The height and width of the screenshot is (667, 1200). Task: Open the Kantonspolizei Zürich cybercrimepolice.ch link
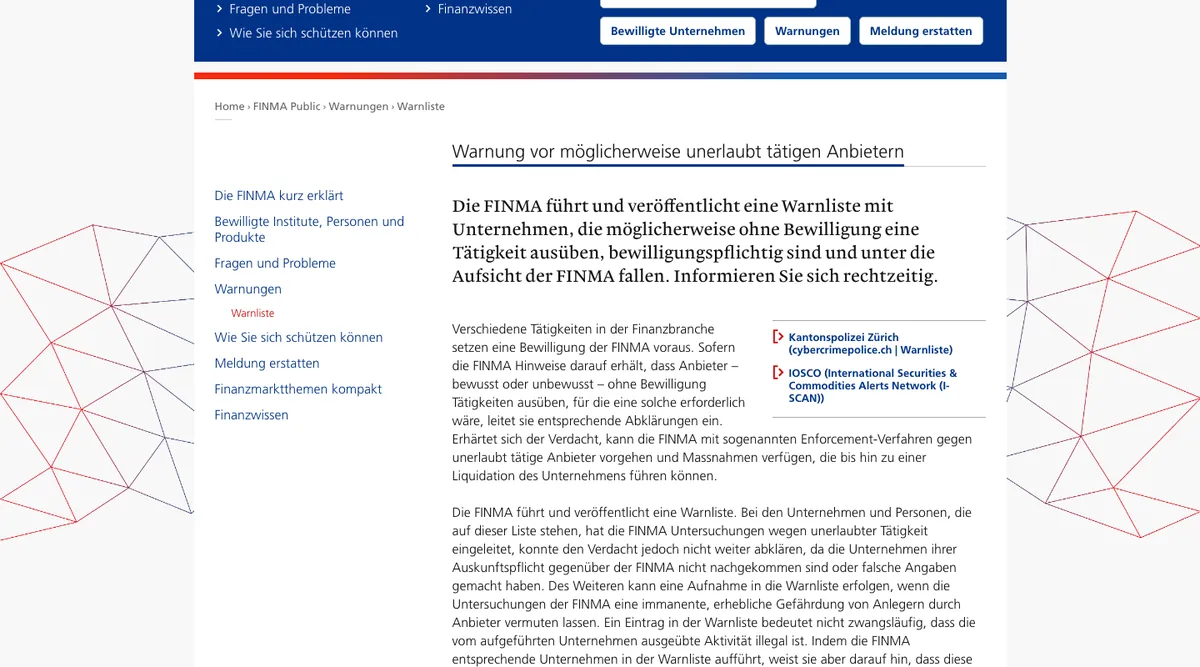click(870, 344)
